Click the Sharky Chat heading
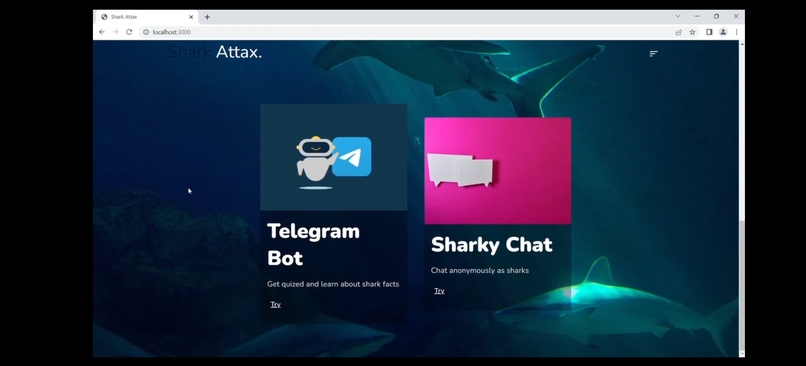Image resolution: width=806 pixels, height=366 pixels. point(491,245)
